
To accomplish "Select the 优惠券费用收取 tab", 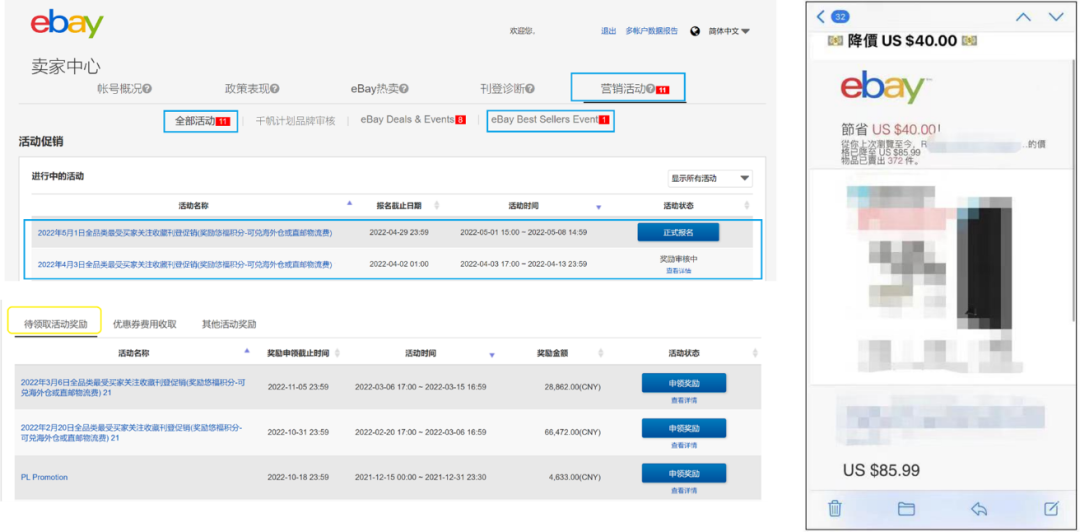I will (x=145, y=324).
